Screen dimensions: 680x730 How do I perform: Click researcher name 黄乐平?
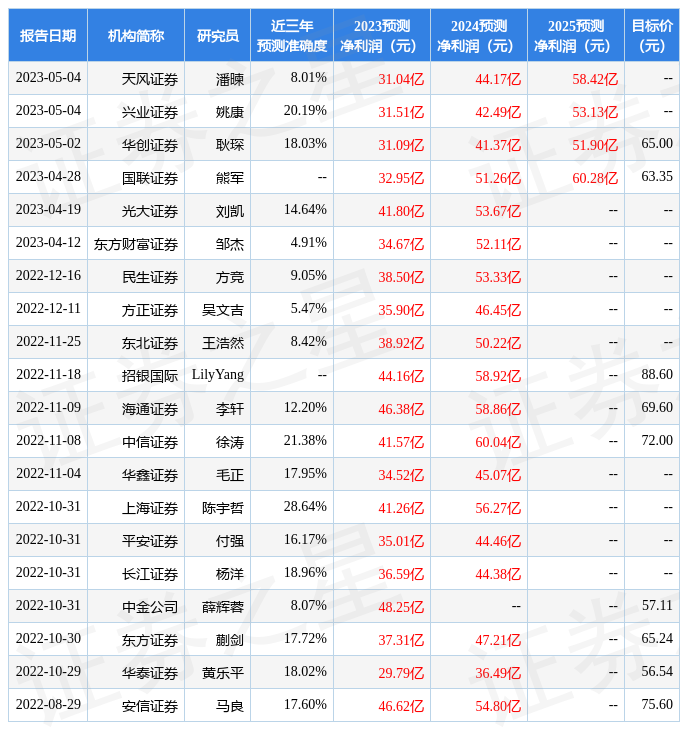223,673
